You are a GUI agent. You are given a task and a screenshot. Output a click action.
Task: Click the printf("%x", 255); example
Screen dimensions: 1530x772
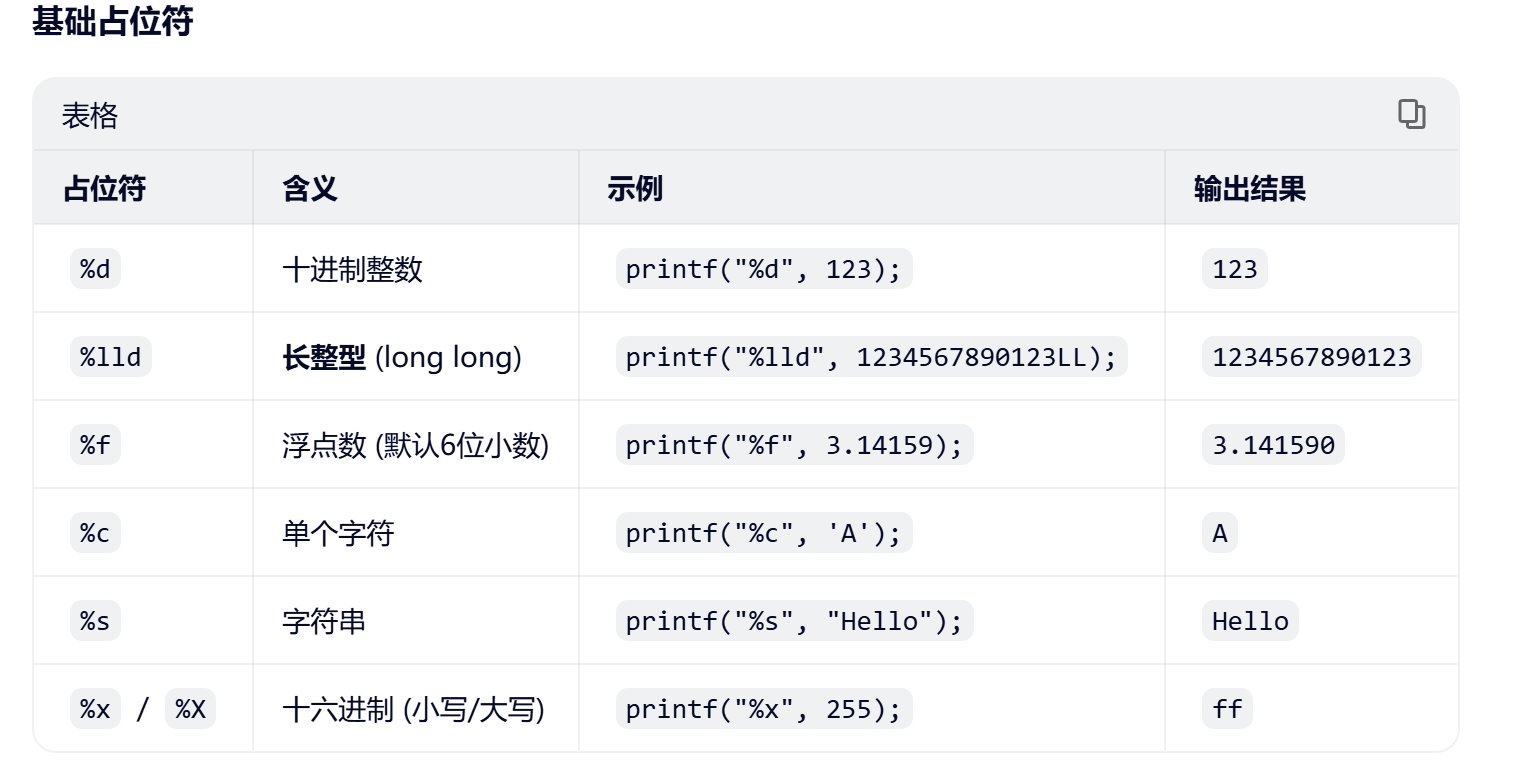coord(764,709)
